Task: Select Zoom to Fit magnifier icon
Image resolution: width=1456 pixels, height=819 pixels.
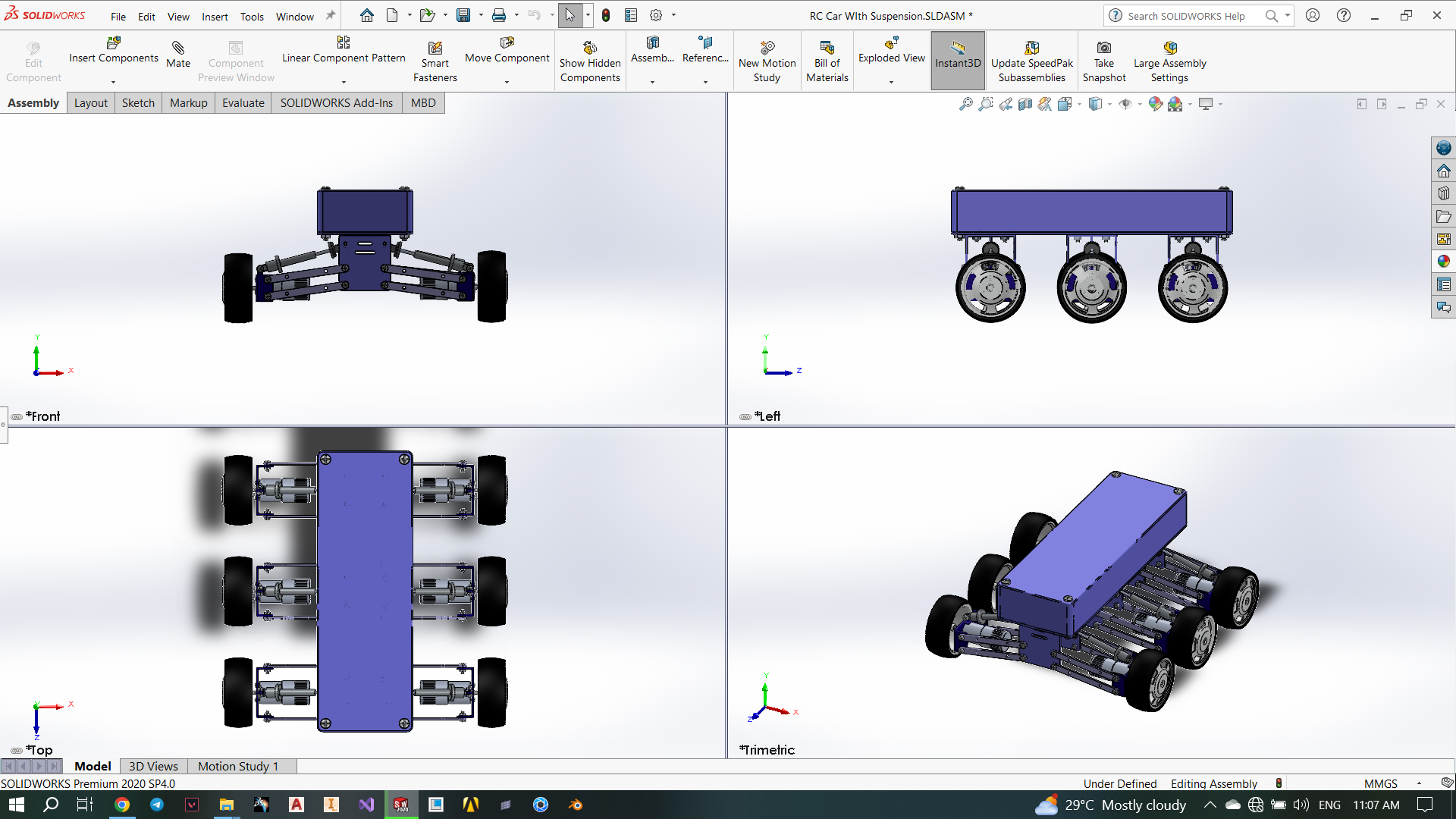Action: [x=965, y=104]
